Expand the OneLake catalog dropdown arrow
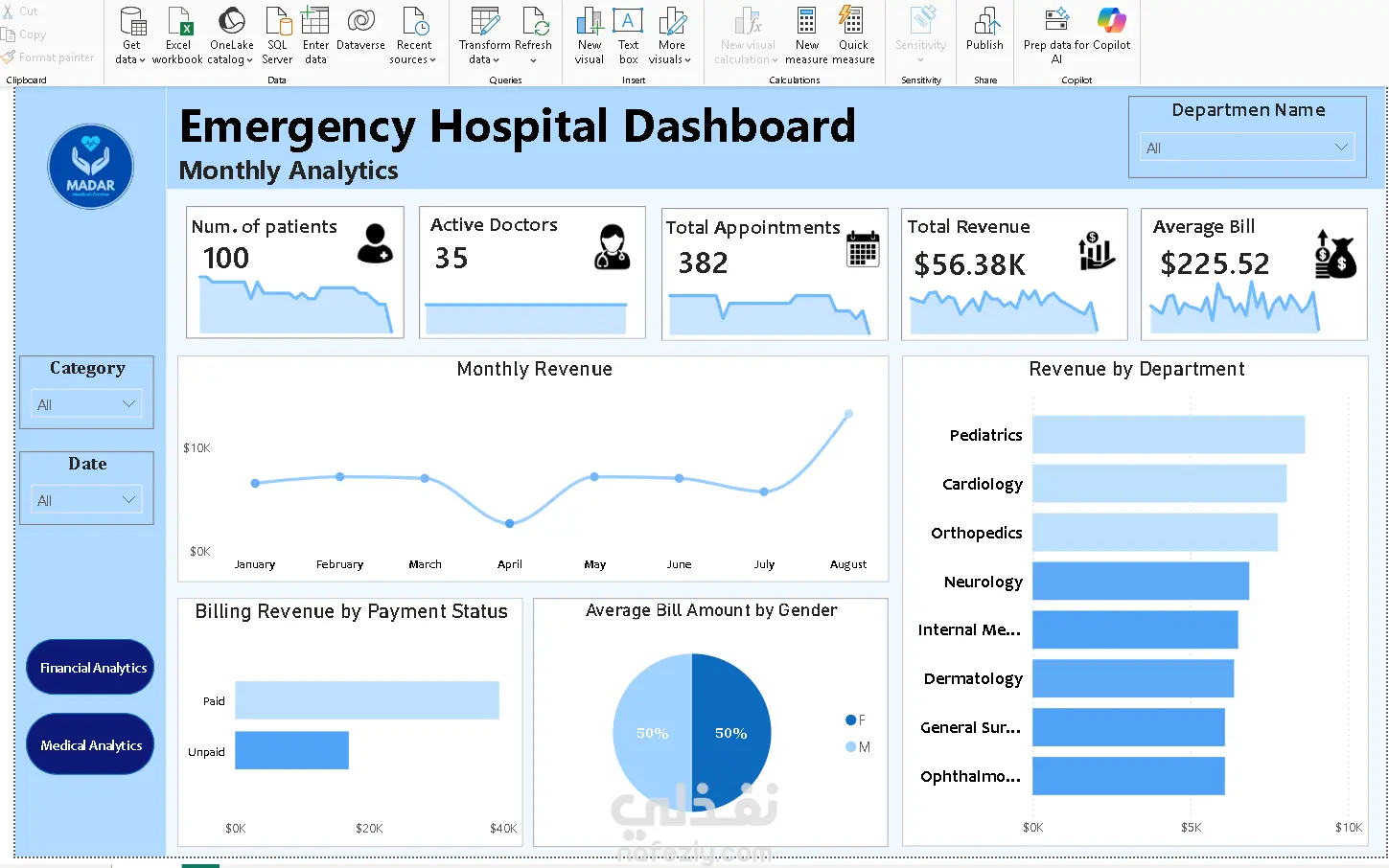The image size is (1389, 868). 249,60
